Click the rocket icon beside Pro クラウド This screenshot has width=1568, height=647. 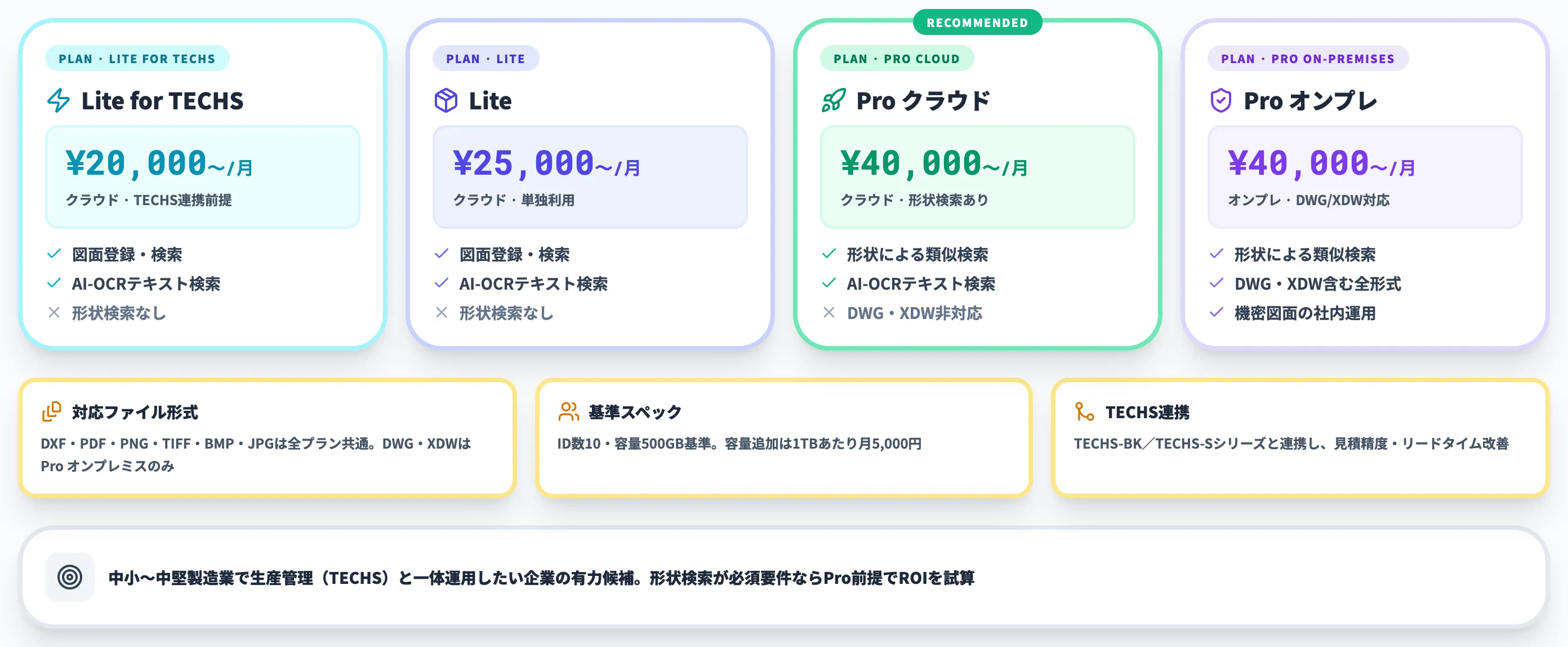tap(834, 100)
